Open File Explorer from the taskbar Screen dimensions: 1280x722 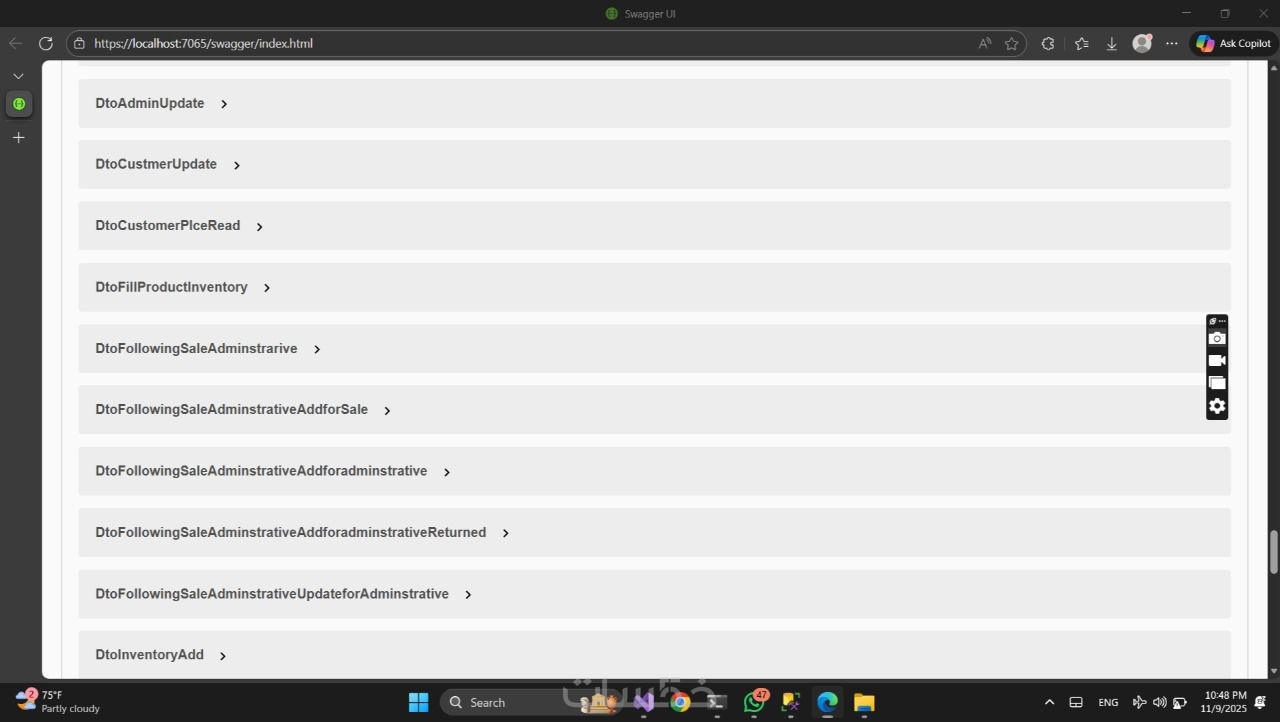pos(864,702)
